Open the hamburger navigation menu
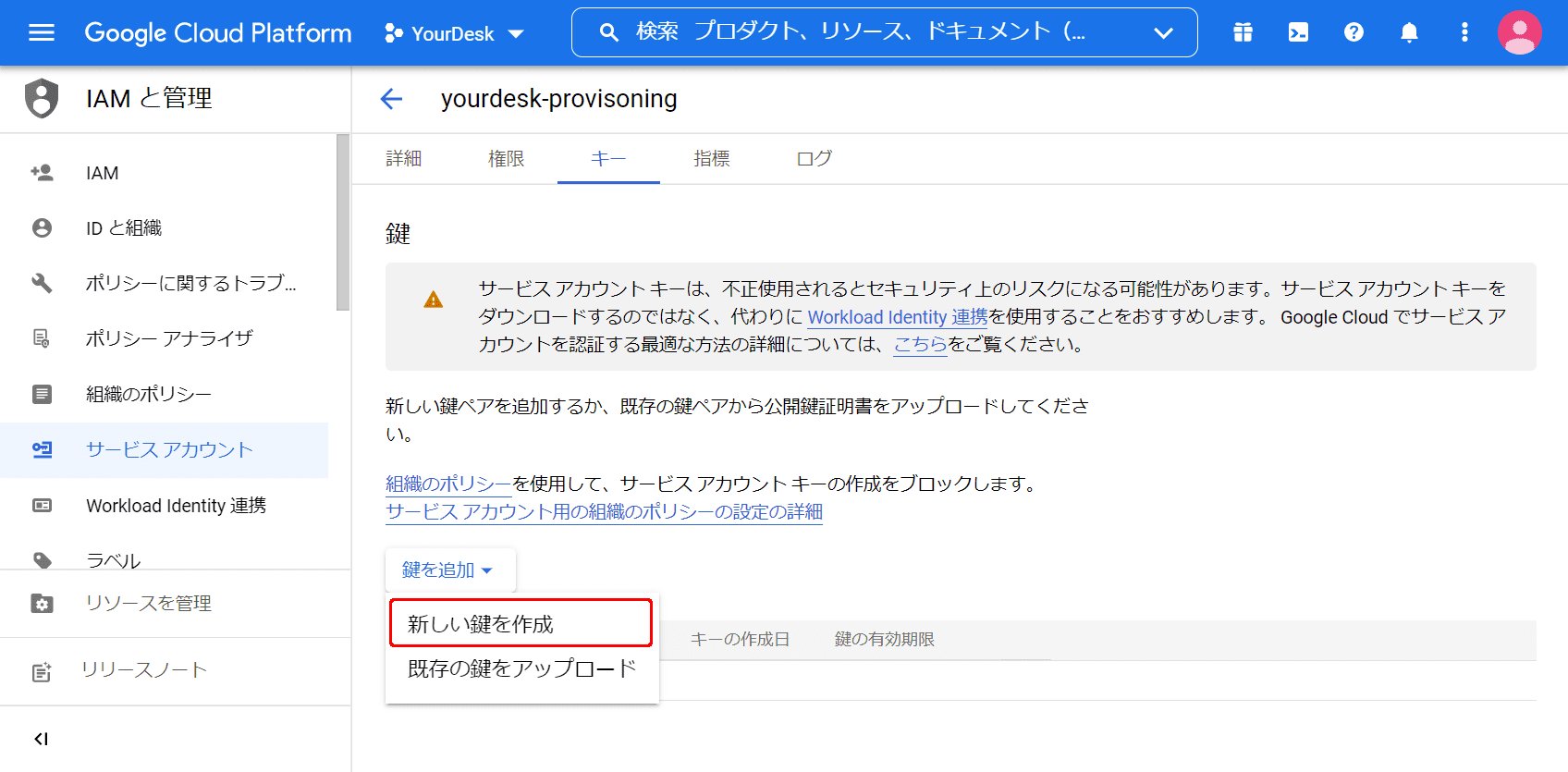This screenshot has width=1568, height=772. click(x=42, y=33)
